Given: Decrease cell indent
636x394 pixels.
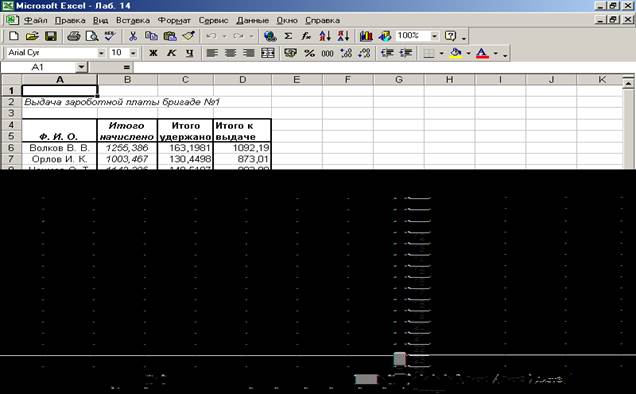Looking at the screenshot, I should click(x=387, y=53).
